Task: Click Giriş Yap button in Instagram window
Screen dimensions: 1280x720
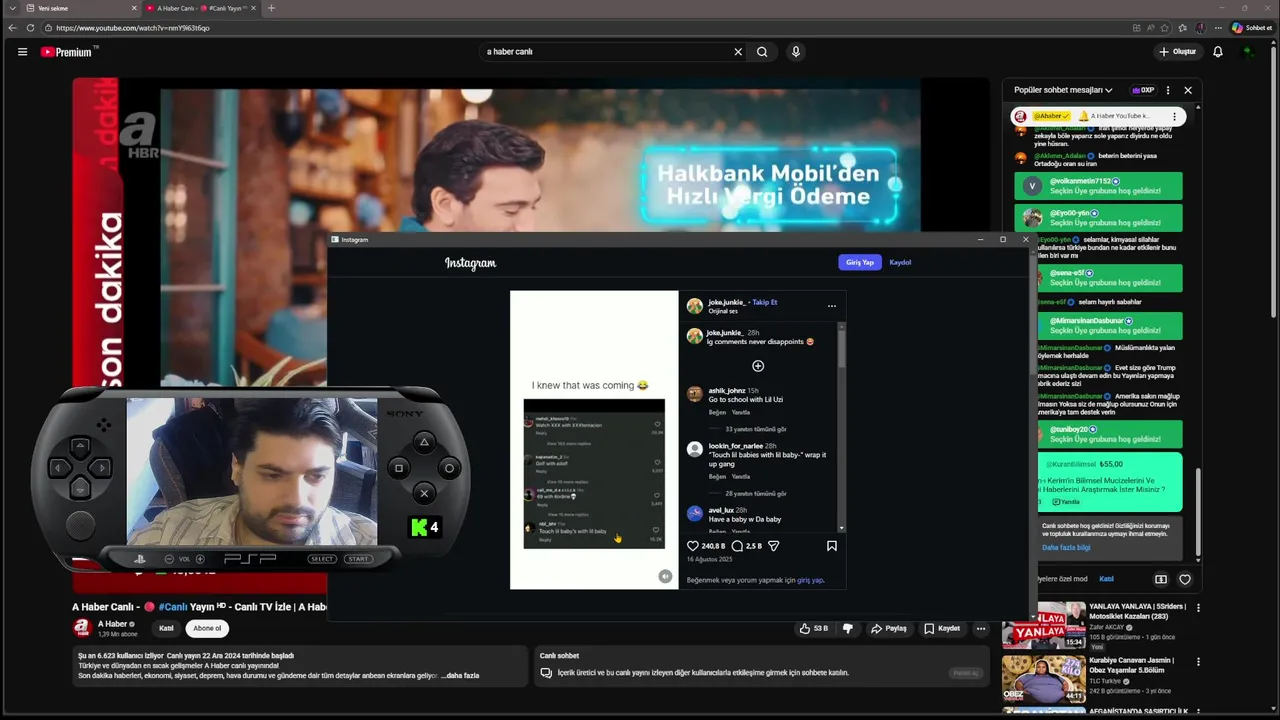Action: [860, 262]
